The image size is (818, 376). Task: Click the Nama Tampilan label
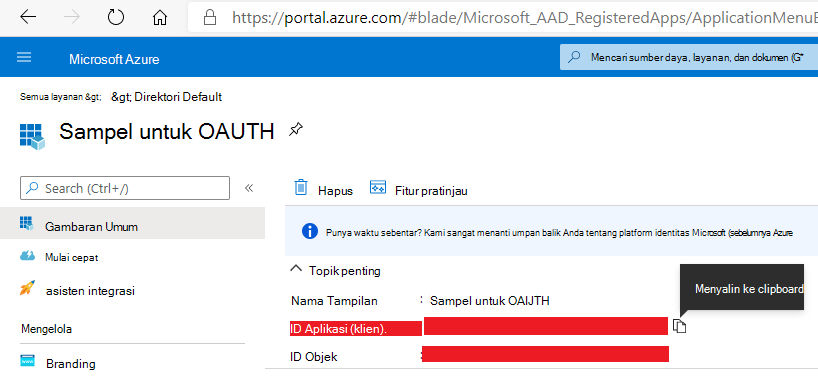334,301
